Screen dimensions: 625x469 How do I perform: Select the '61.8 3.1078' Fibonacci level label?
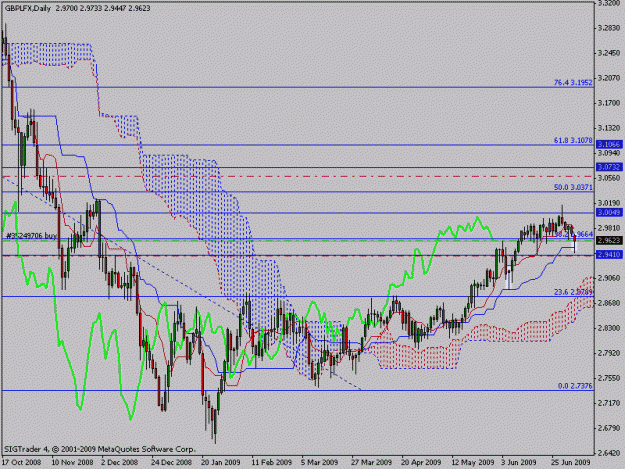pos(573,140)
